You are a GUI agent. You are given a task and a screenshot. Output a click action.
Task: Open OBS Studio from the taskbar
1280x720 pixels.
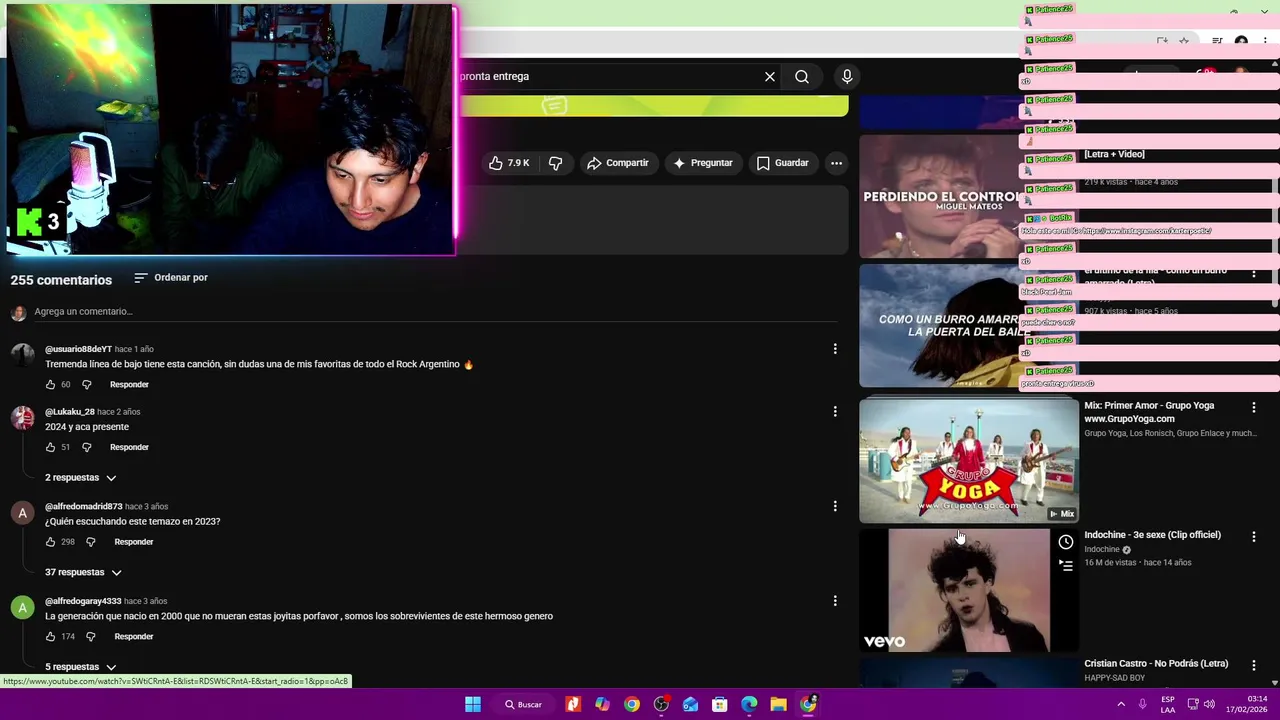[661, 704]
